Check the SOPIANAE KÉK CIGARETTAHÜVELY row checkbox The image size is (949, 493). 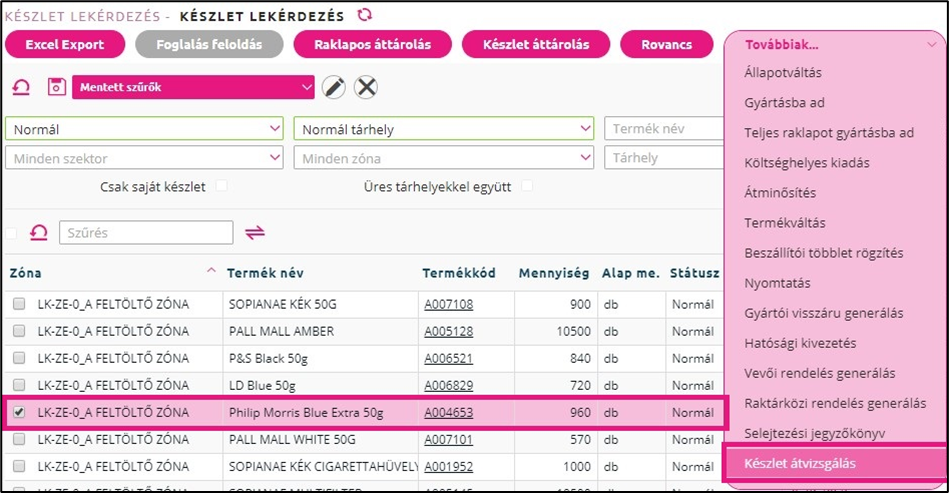[19, 466]
